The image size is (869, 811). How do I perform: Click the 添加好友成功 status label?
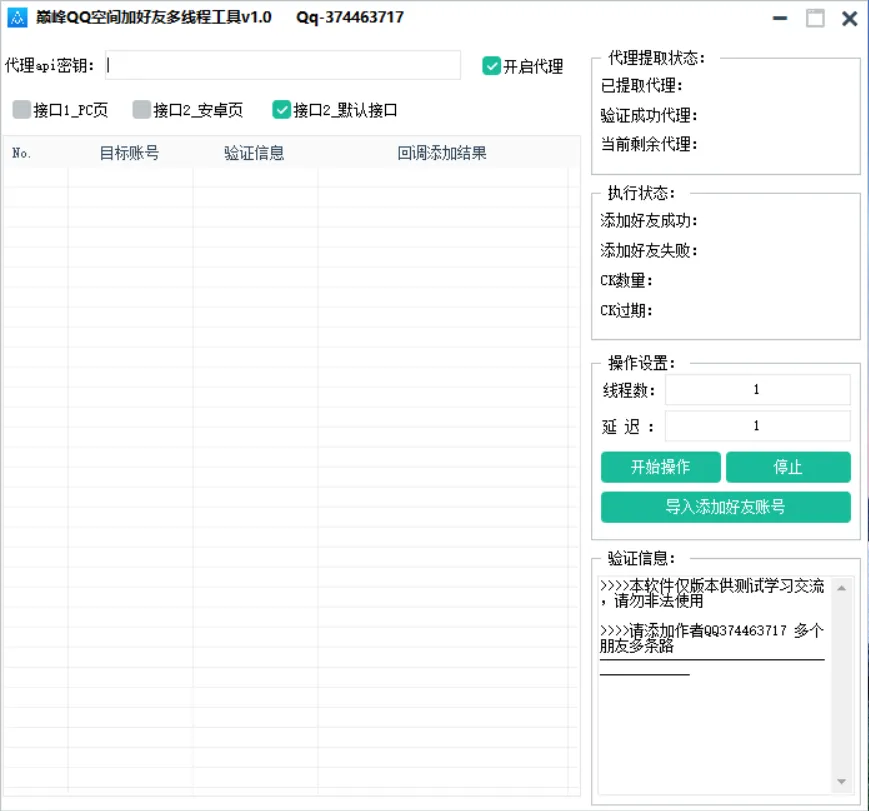click(x=648, y=221)
